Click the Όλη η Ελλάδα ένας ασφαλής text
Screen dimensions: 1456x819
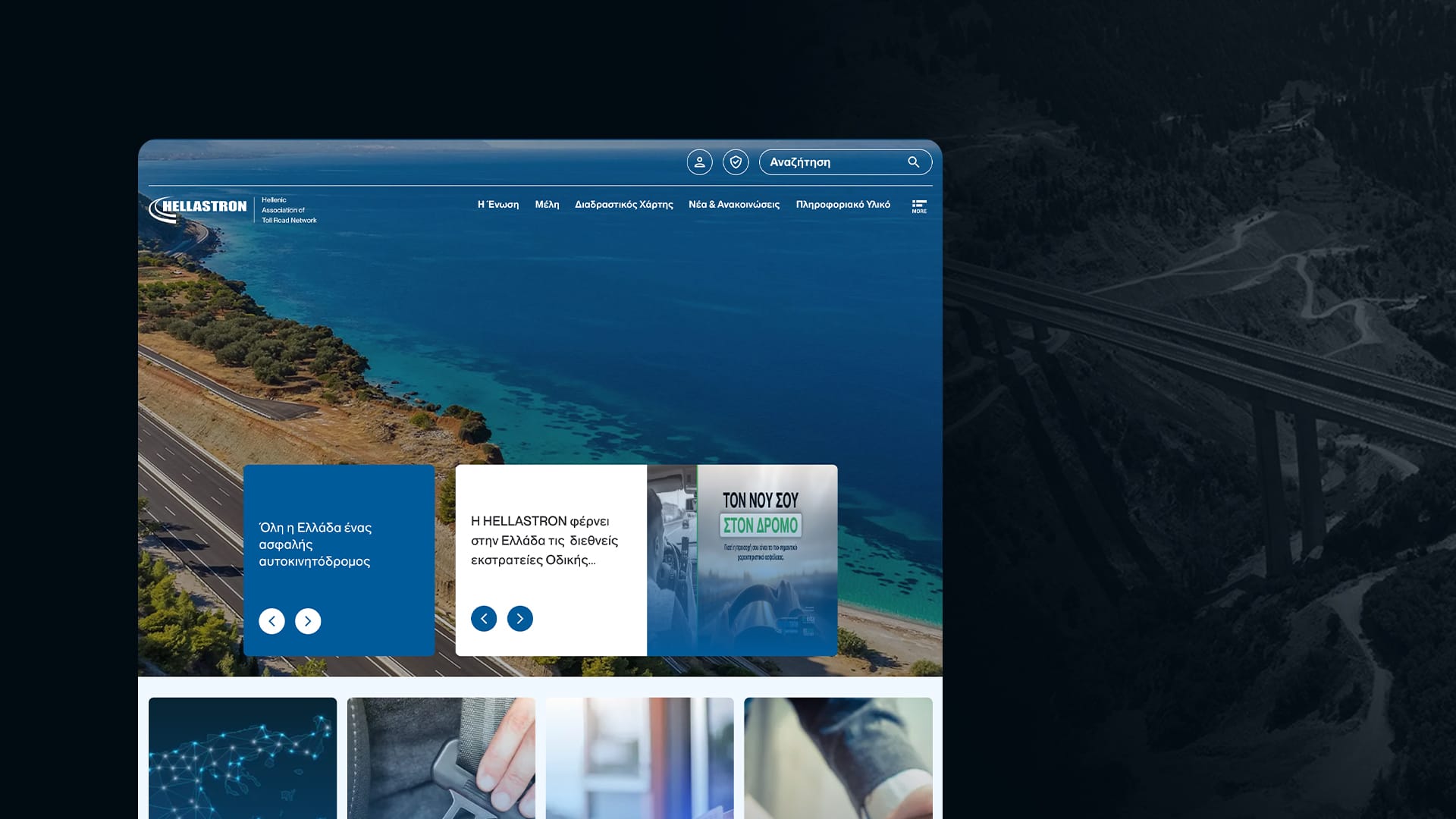315,544
